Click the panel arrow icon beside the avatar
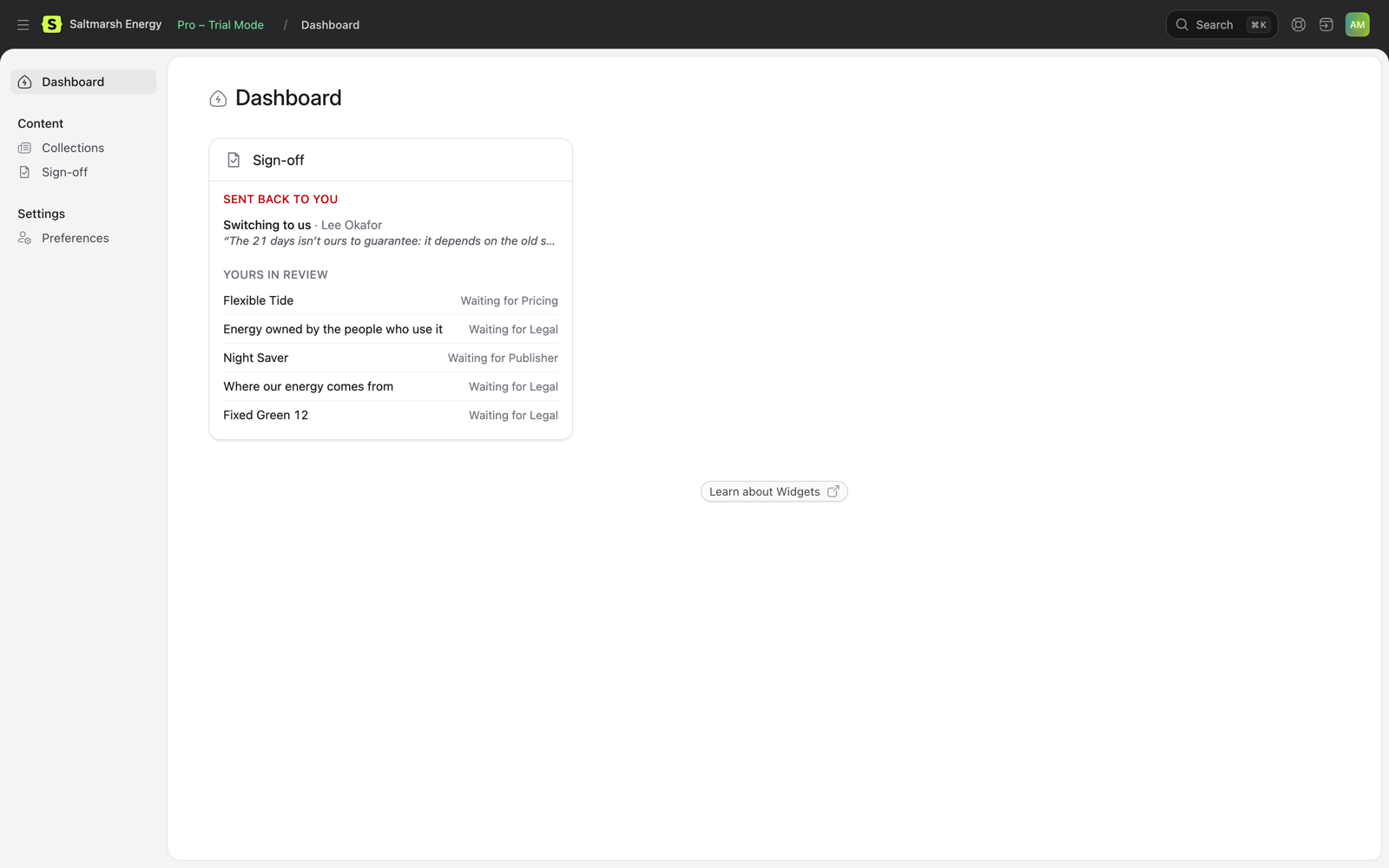The image size is (1389, 868). [1326, 25]
